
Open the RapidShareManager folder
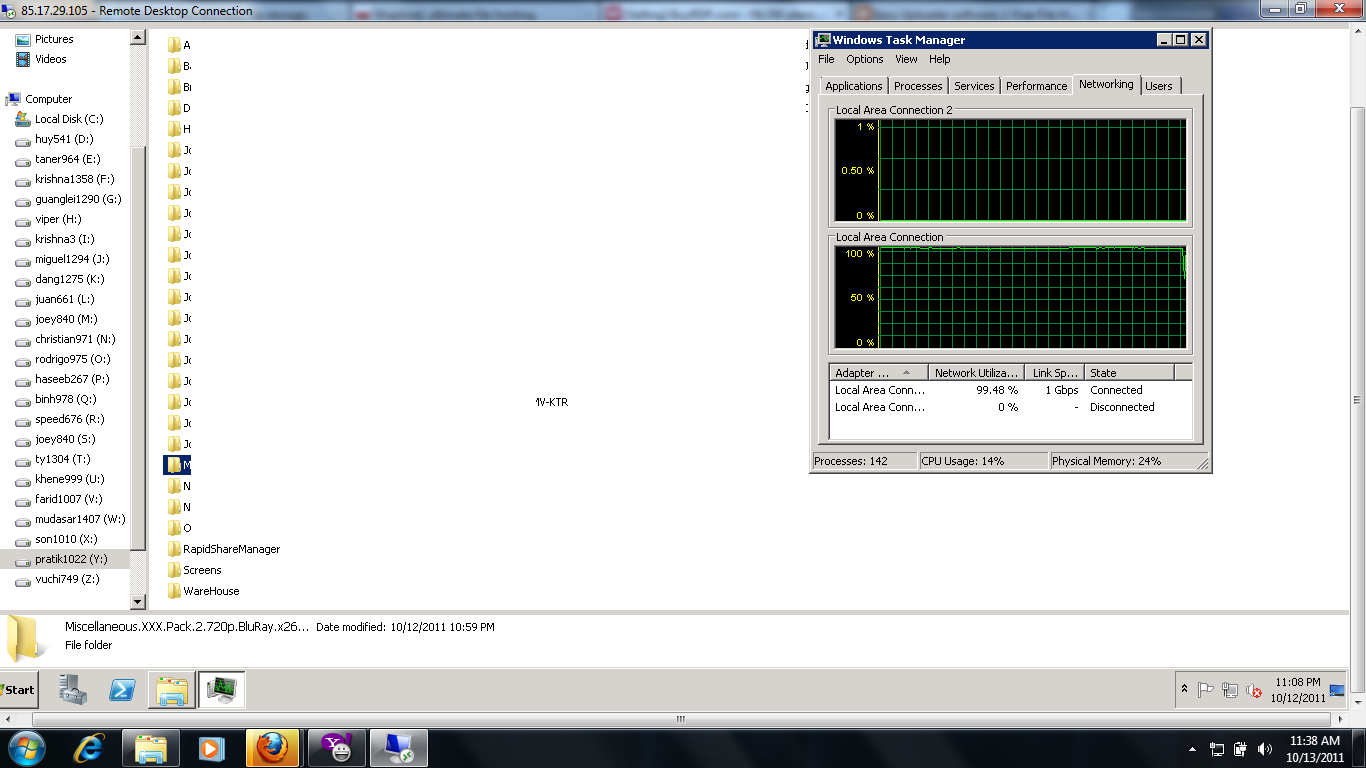pyautogui.click(x=230, y=549)
